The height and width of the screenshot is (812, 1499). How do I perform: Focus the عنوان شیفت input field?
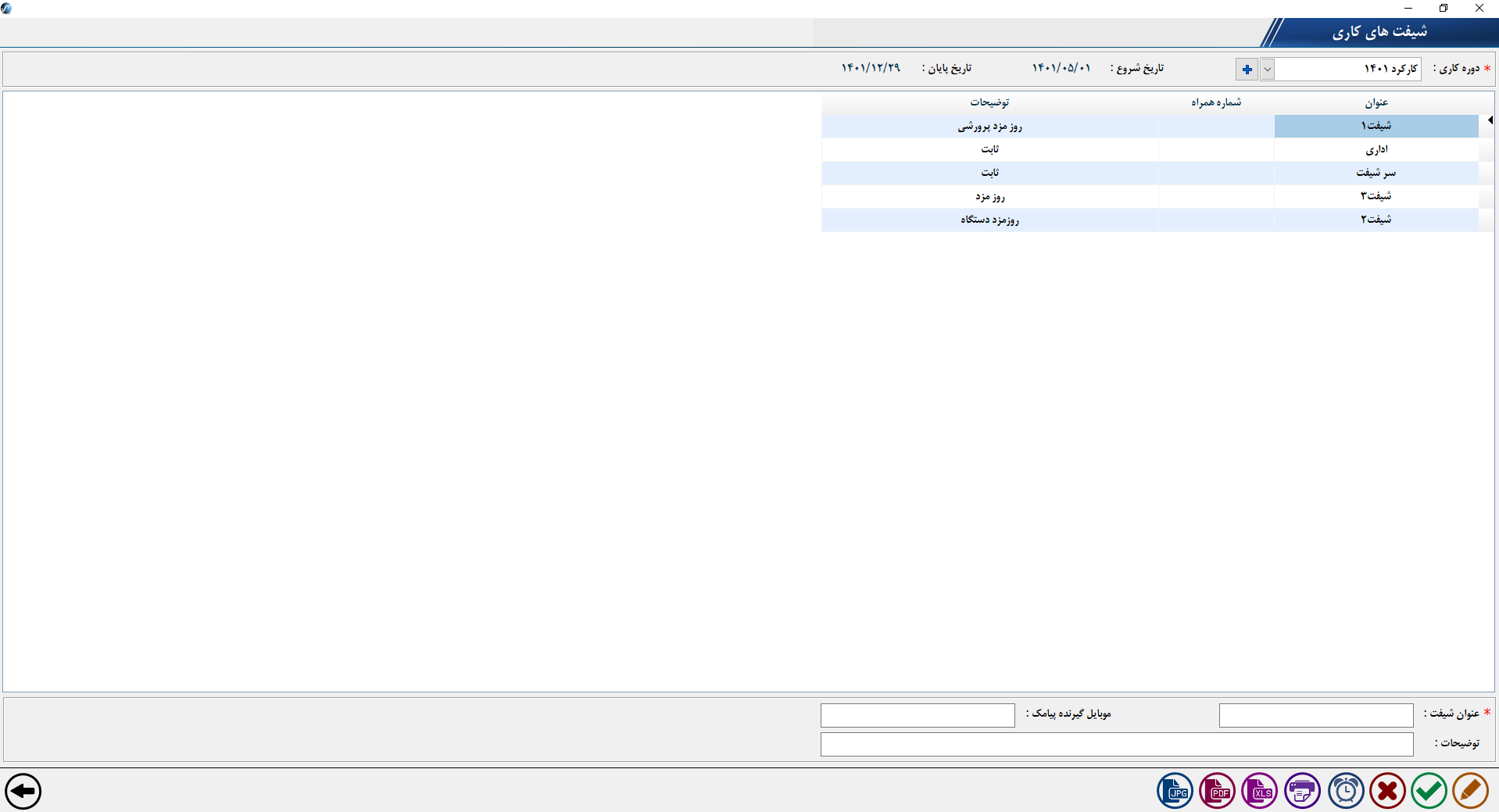(x=1315, y=715)
